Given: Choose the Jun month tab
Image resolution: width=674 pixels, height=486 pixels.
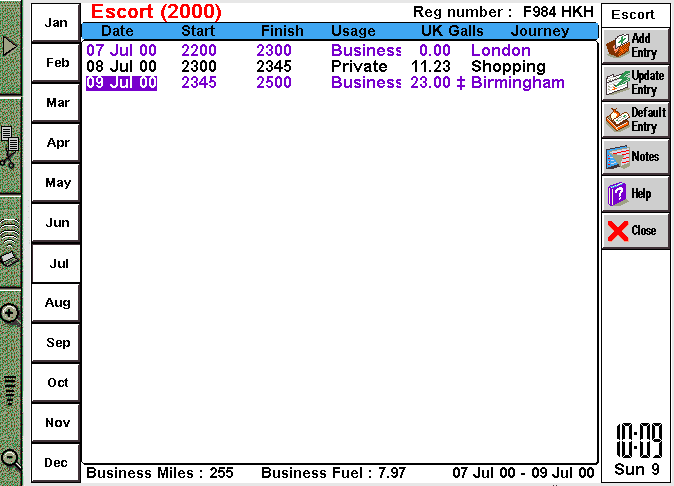Looking at the screenshot, I should 56,223.
